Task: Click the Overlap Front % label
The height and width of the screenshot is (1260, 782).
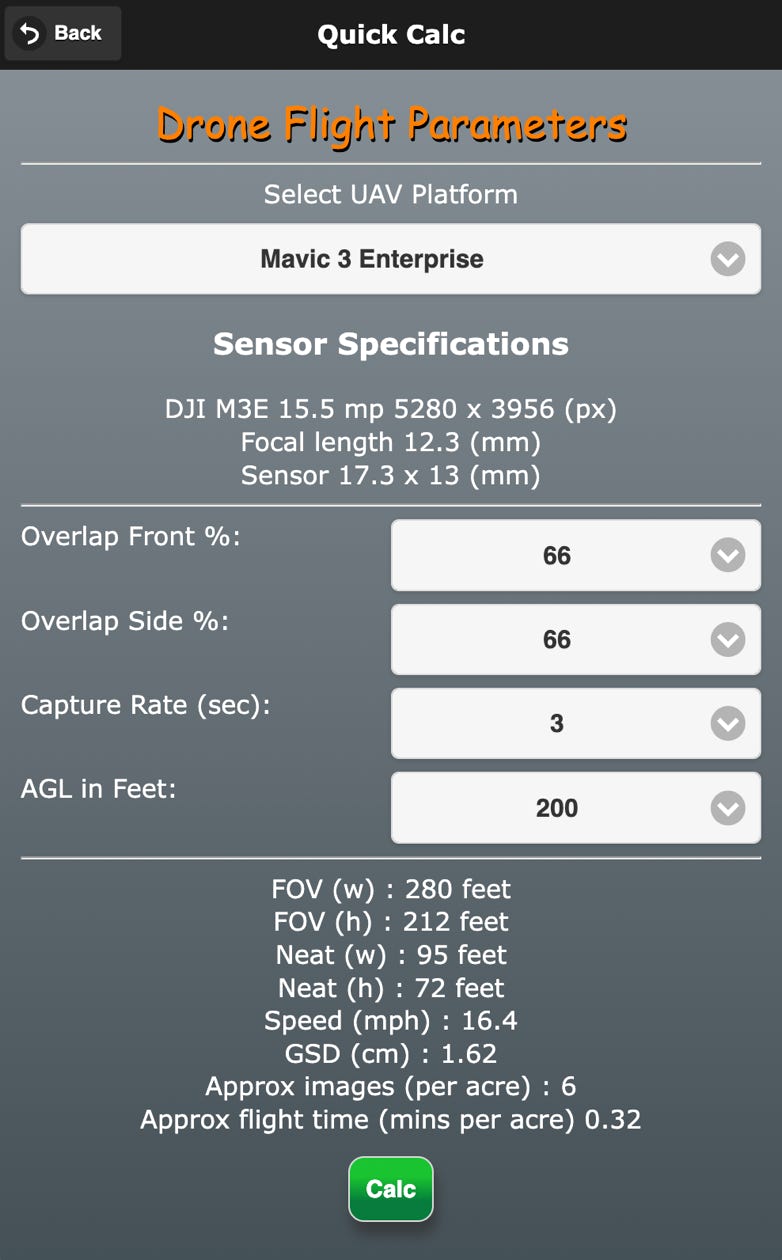Action: coord(131,537)
